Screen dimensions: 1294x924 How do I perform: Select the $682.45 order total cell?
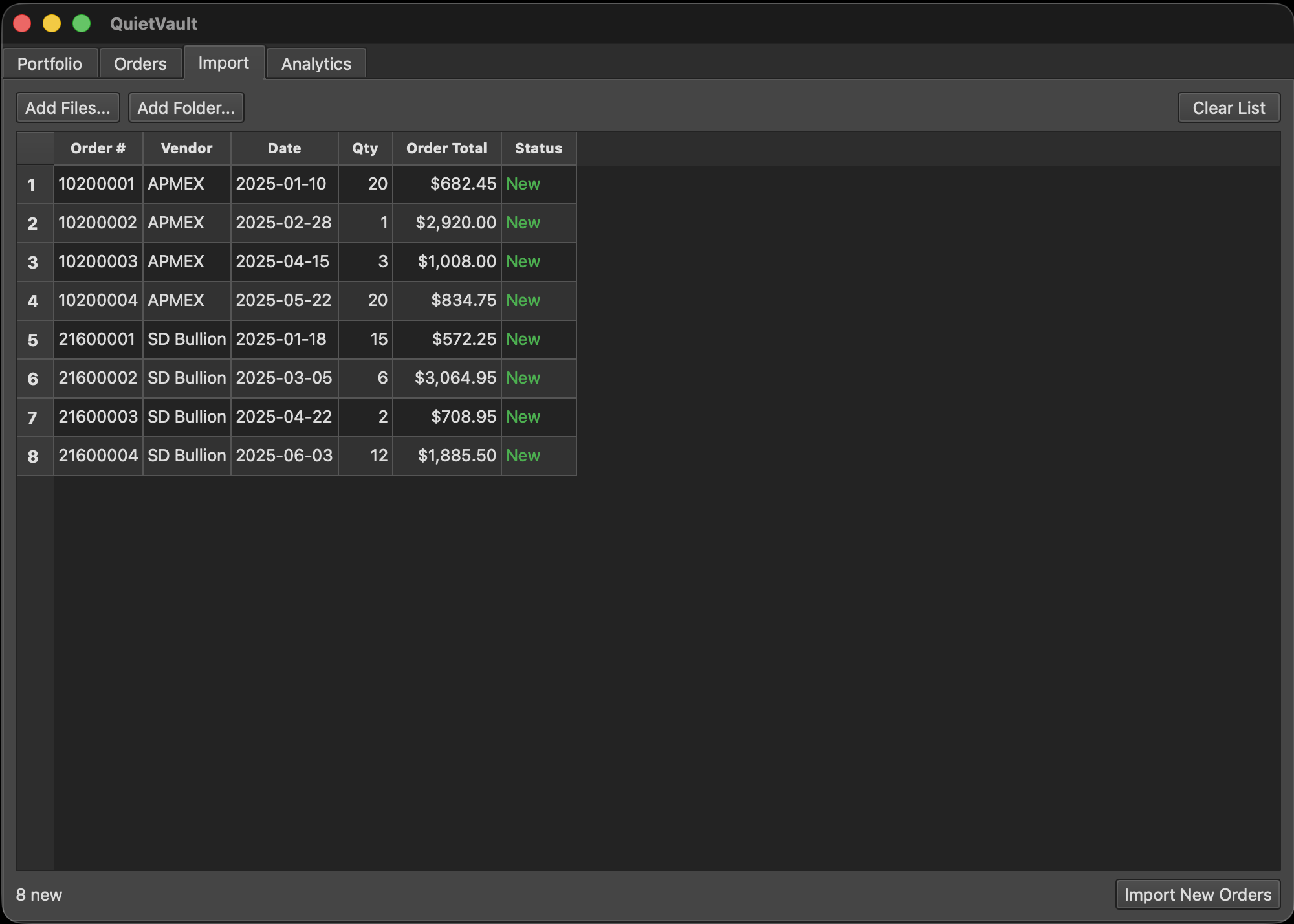[447, 184]
